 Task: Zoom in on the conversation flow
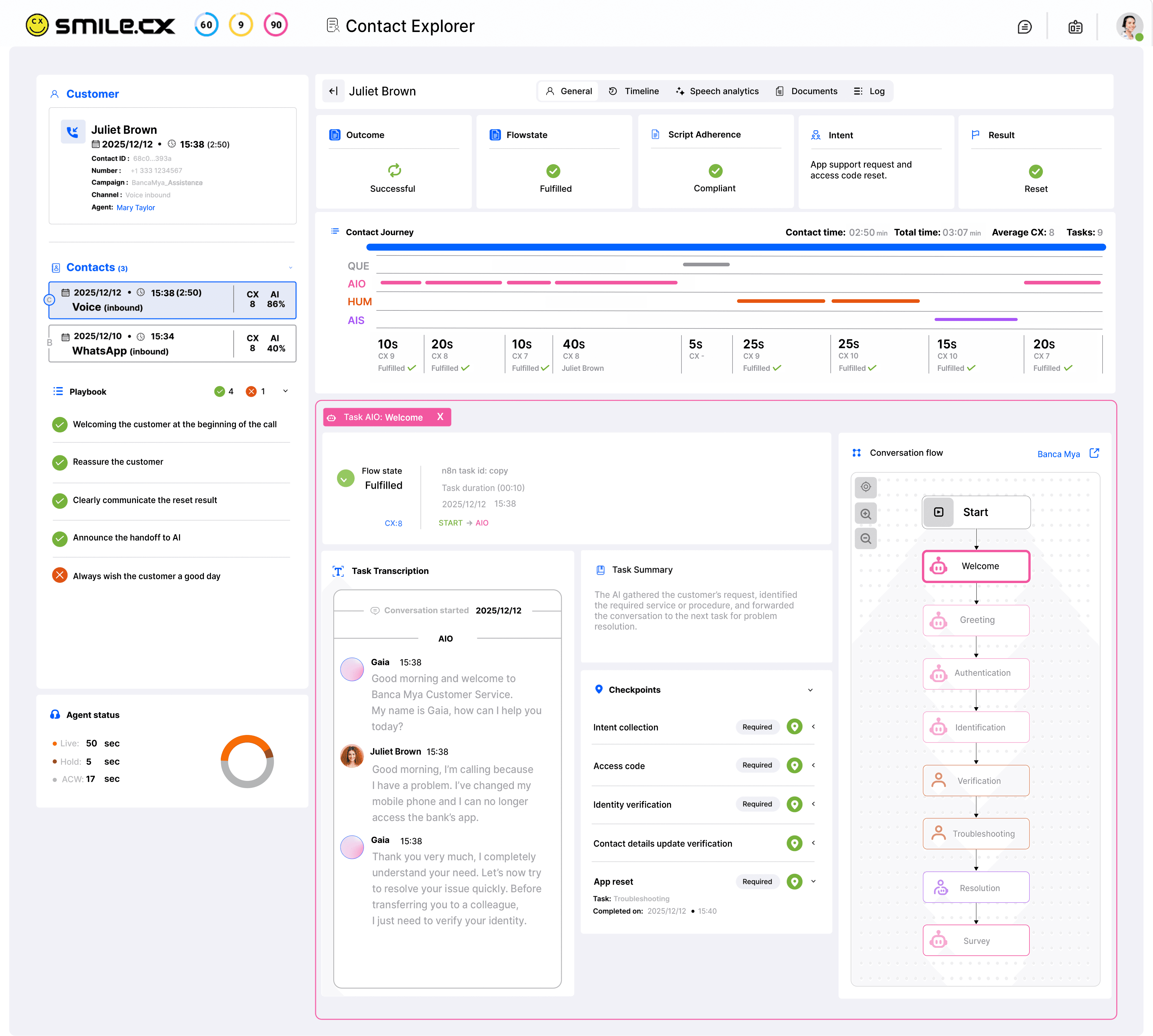[x=865, y=513]
